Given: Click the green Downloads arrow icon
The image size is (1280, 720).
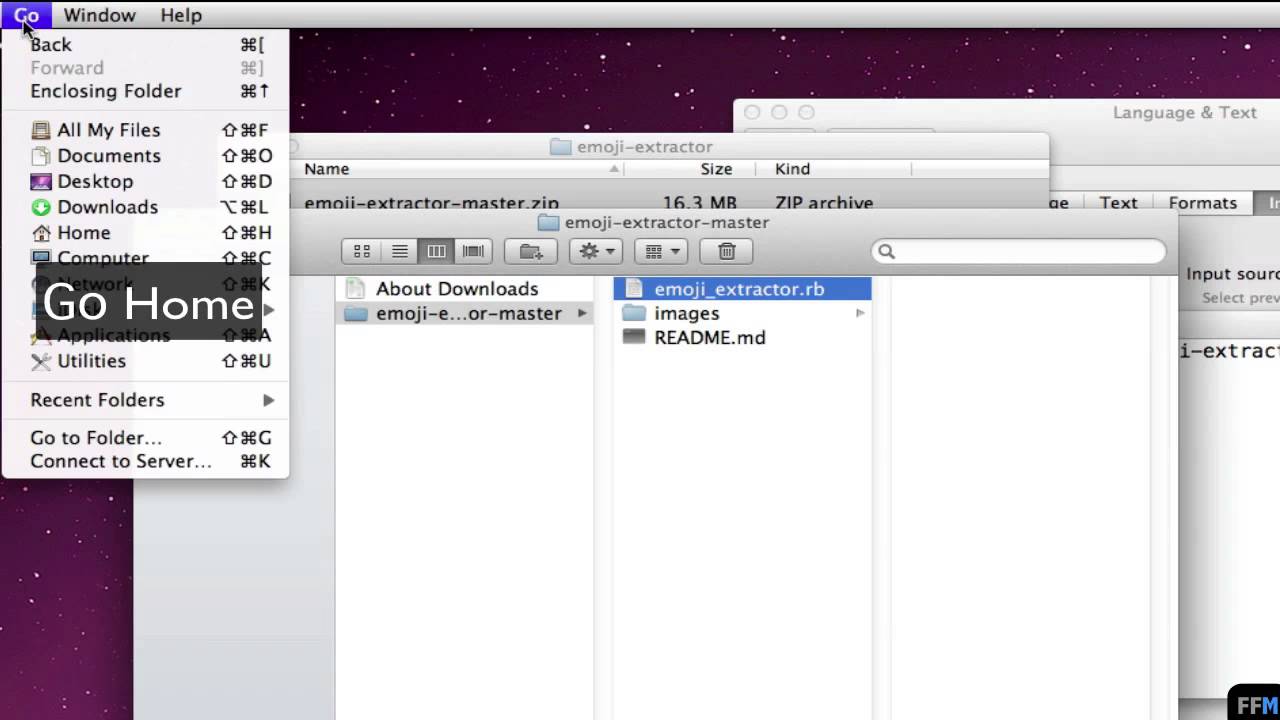Looking at the screenshot, I should tap(41, 207).
